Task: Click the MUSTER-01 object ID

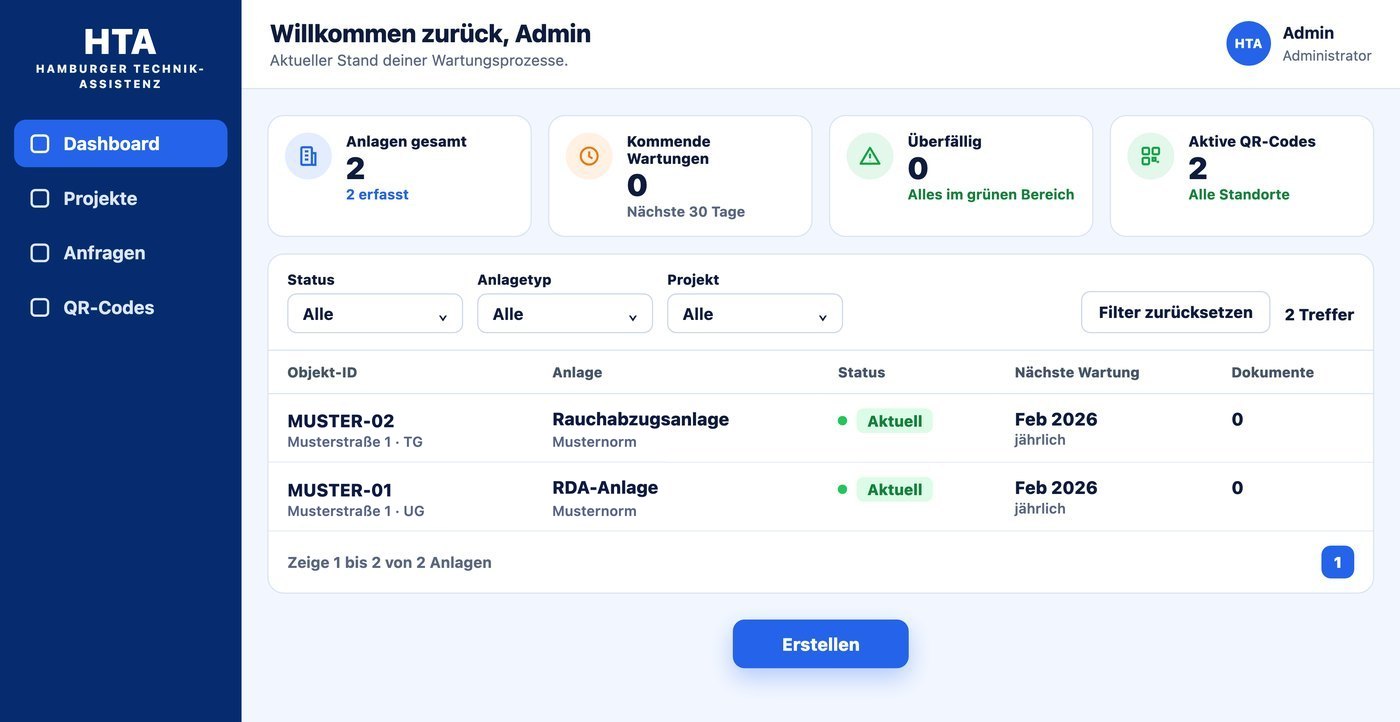Action: pos(340,490)
